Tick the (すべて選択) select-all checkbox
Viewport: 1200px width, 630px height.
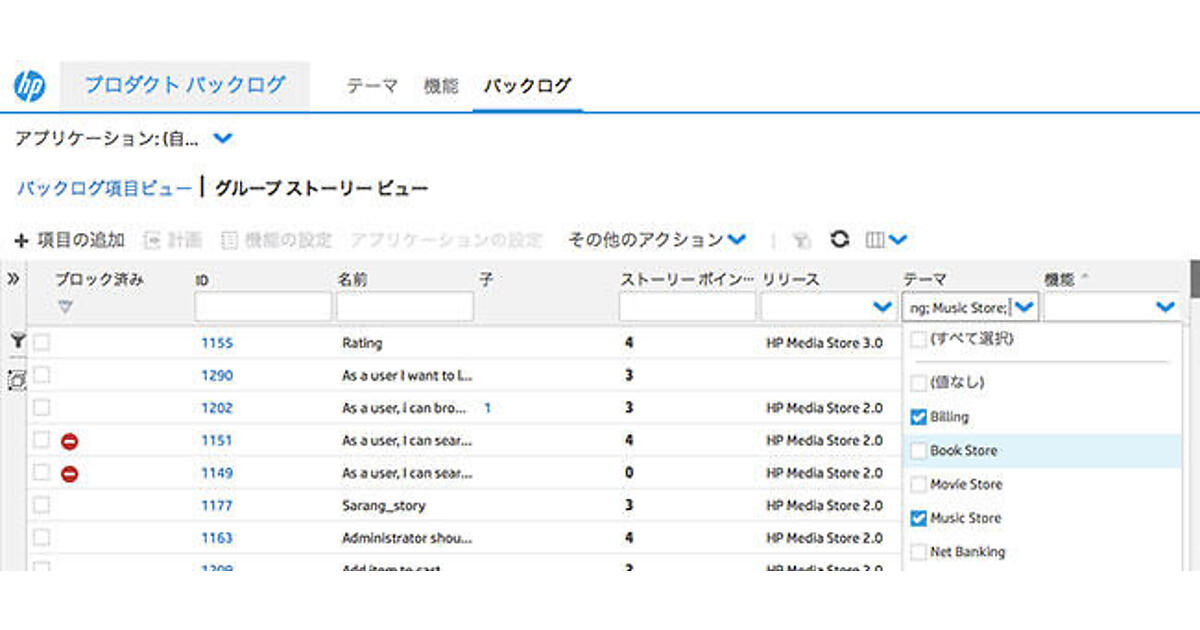918,339
